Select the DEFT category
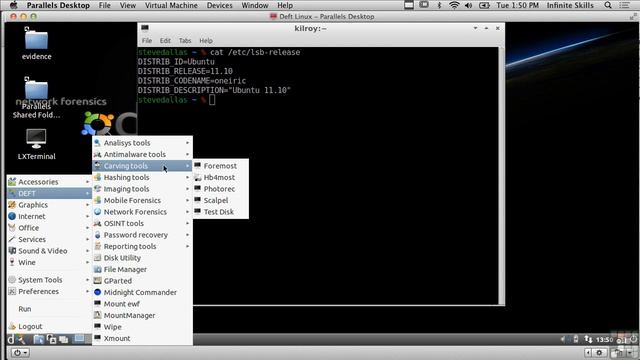 click(x=49, y=193)
